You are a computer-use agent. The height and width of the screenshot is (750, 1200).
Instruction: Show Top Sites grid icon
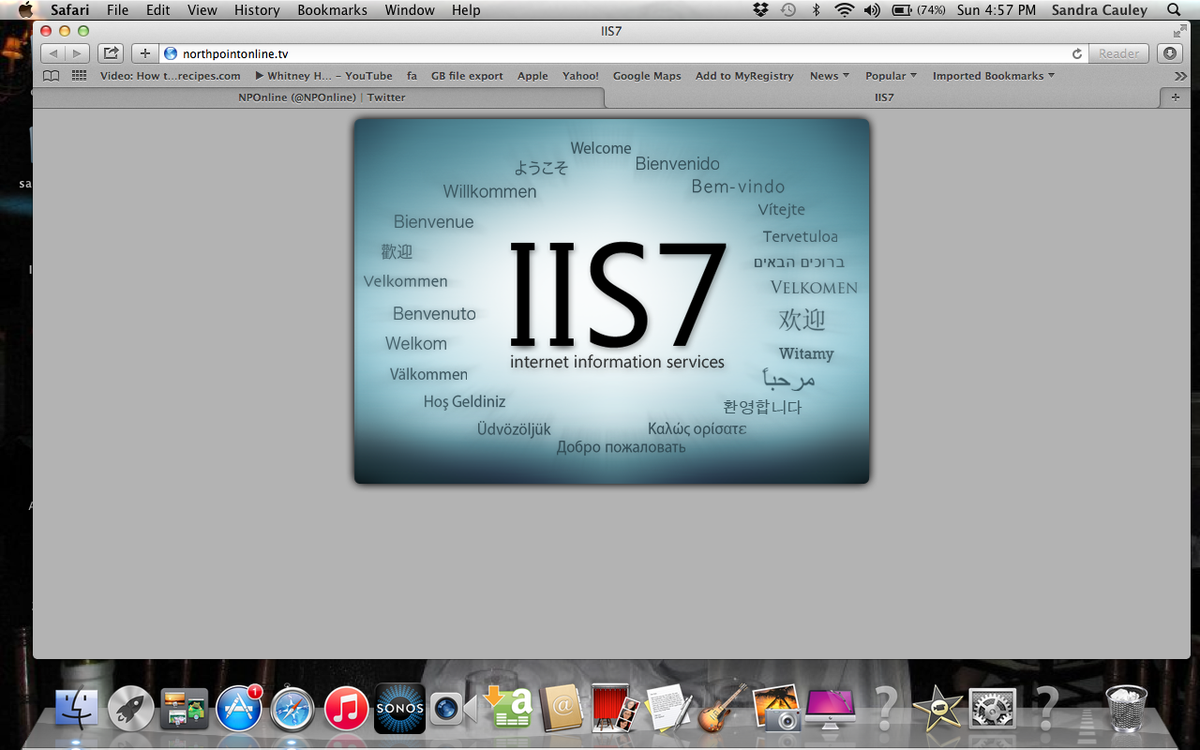(x=79, y=76)
